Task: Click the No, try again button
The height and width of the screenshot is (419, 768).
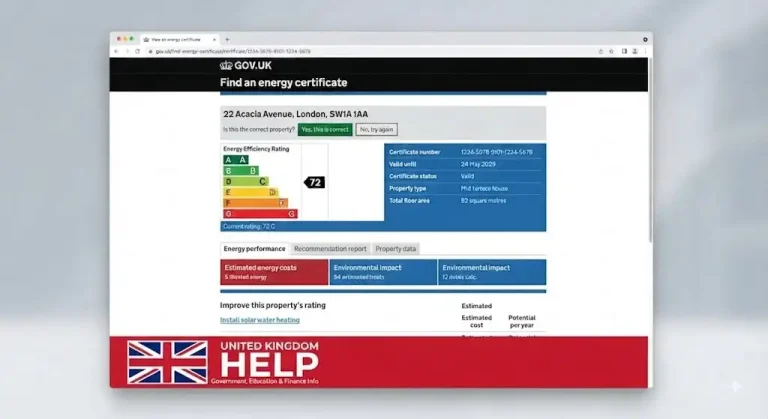Action: click(376, 129)
